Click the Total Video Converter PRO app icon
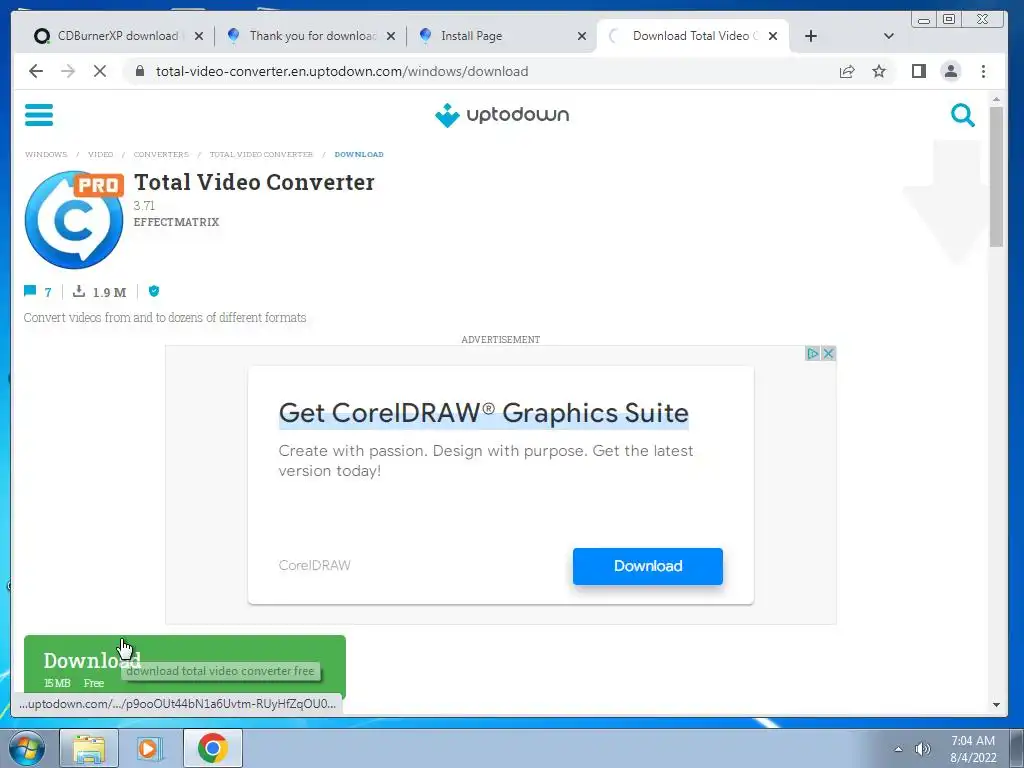 coord(74,219)
